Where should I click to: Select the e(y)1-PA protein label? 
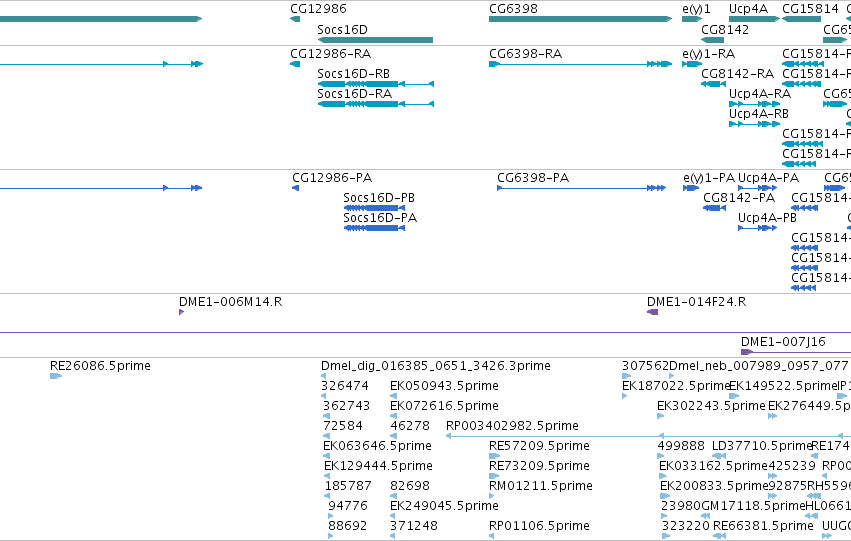(709, 177)
